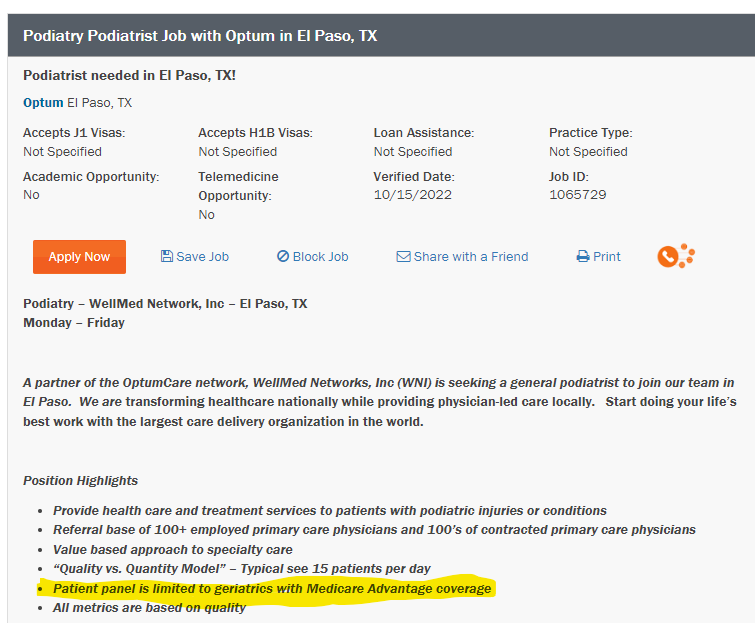This screenshot has width=755, height=623.
Task: Click the line Monday – Friday
Action: 74,323
